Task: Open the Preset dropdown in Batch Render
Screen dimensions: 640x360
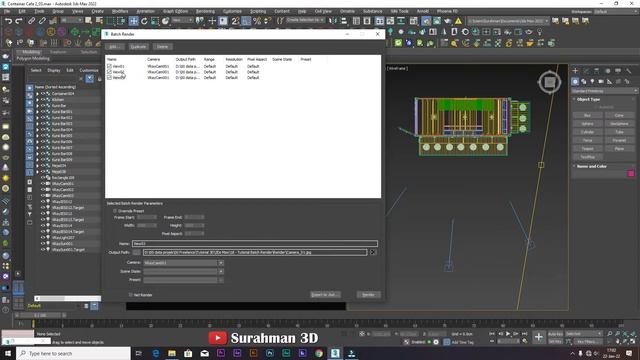Action: 221,280
